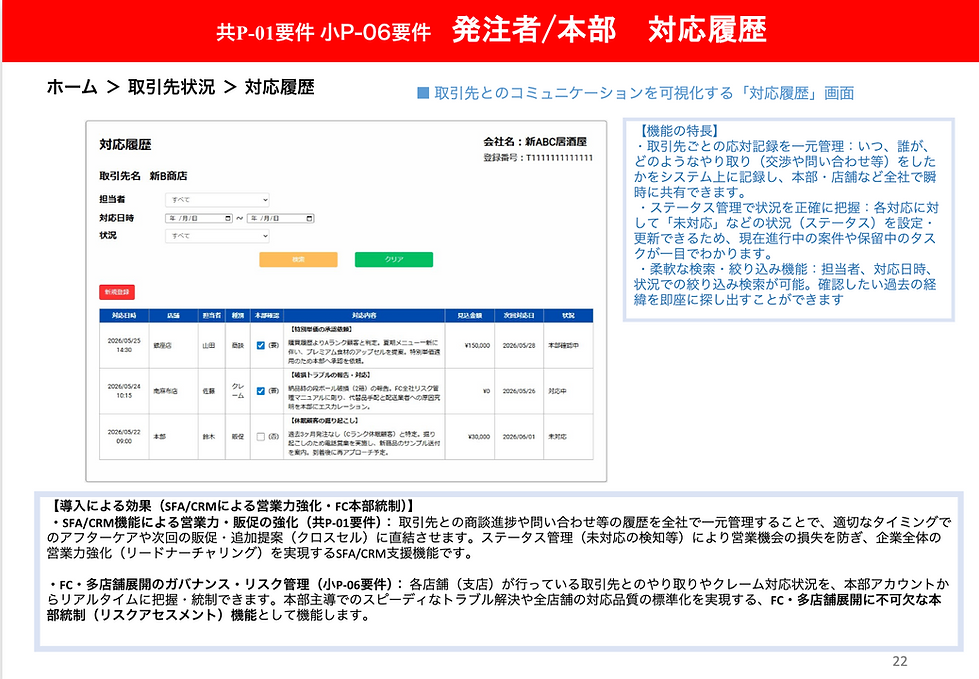This screenshot has width=979, height=679.
Task: Click the 担当者 column header in table
Action: (x=212, y=316)
